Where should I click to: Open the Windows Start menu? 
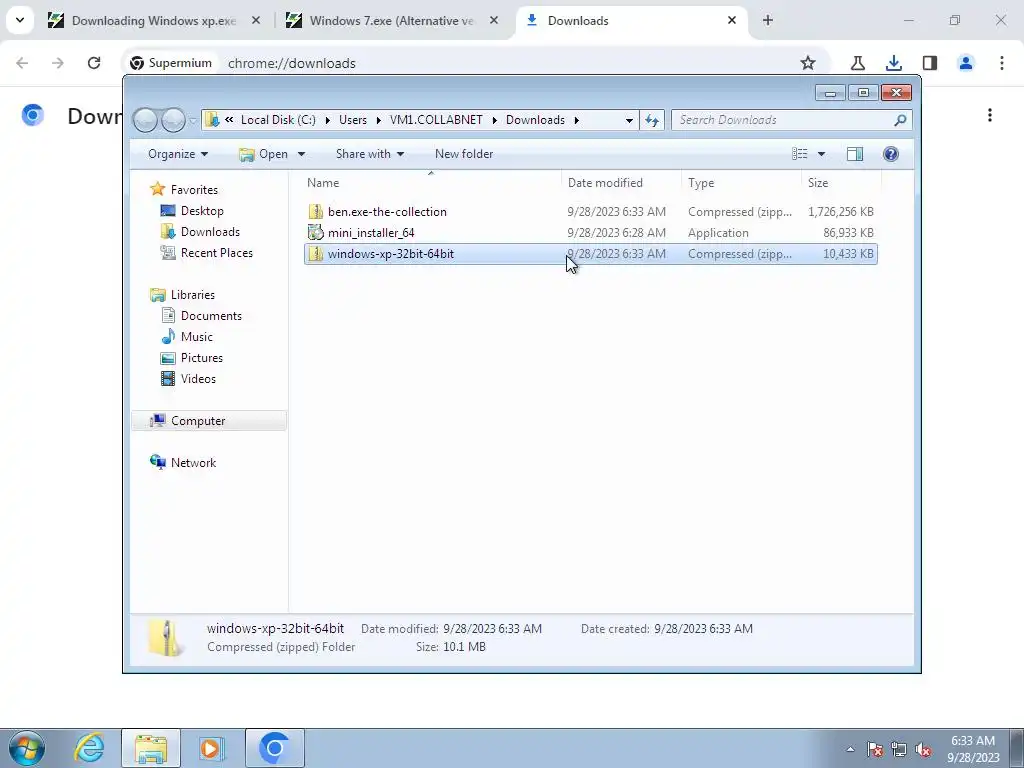click(27, 748)
